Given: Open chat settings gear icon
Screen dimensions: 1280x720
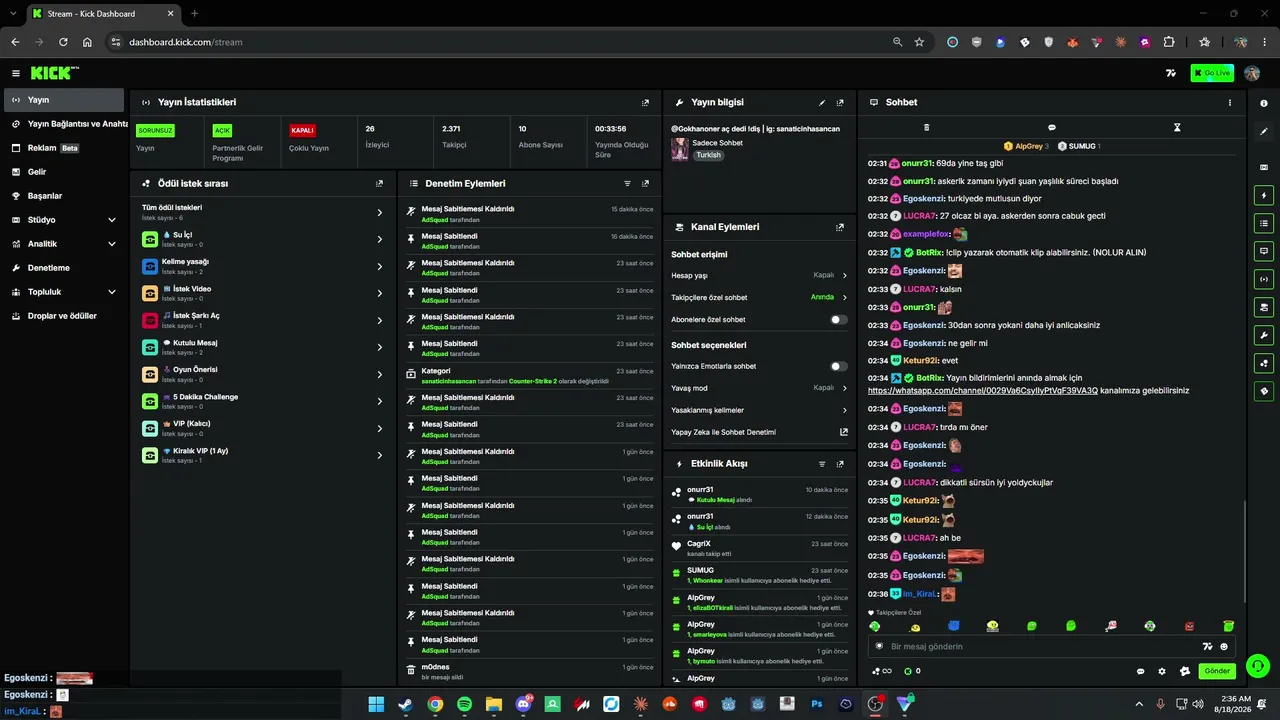Looking at the screenshot, I should click(x=1162, y=671).
